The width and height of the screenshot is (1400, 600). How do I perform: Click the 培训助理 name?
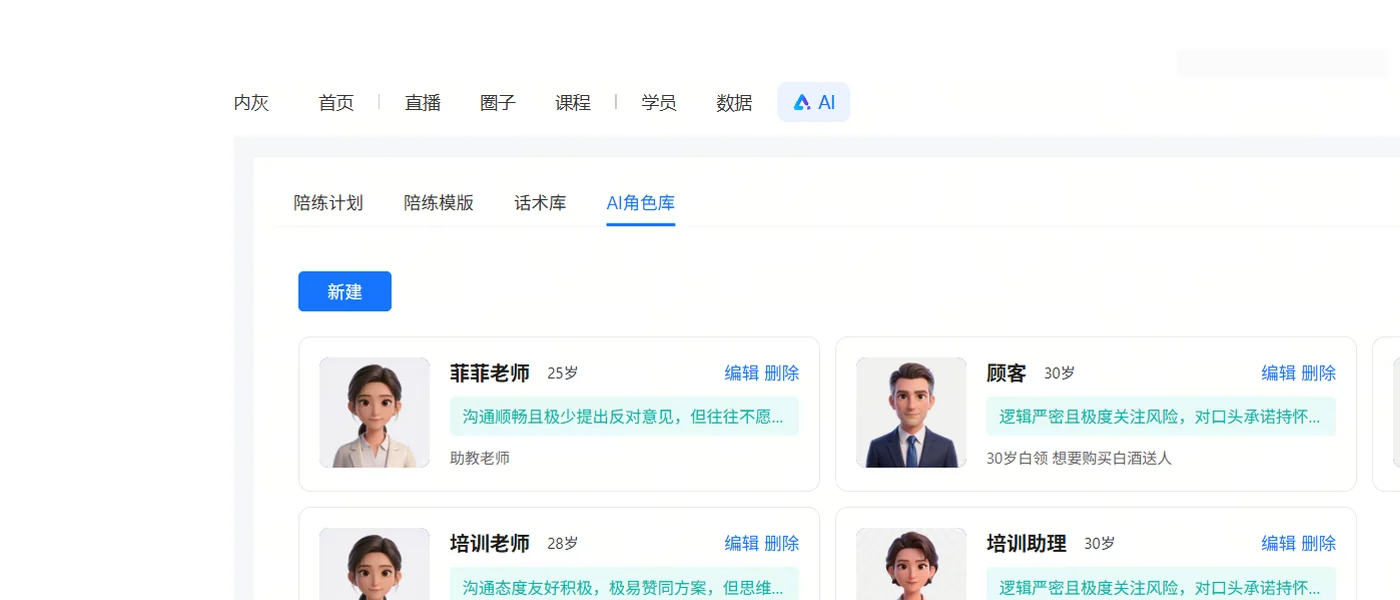pos(1027,543)
